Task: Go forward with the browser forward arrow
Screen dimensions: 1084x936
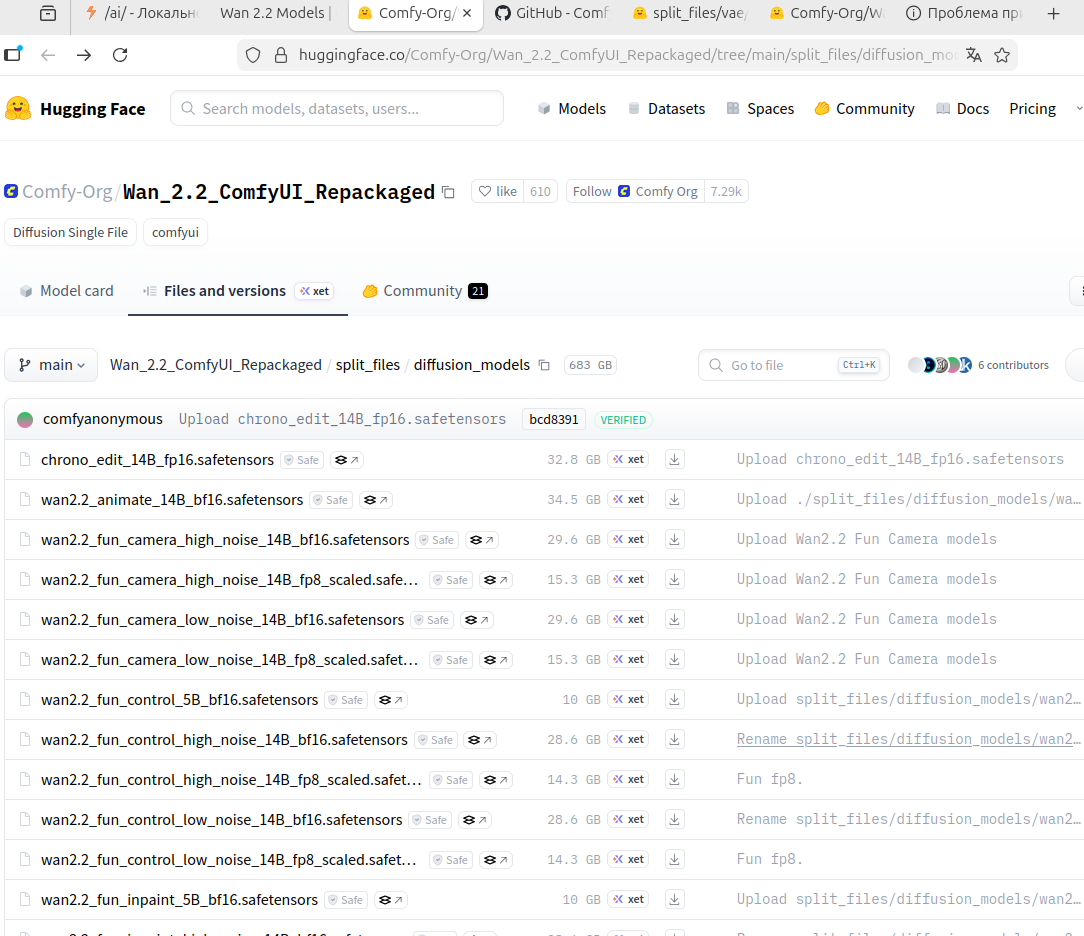Action: click(x=84, y=55)
